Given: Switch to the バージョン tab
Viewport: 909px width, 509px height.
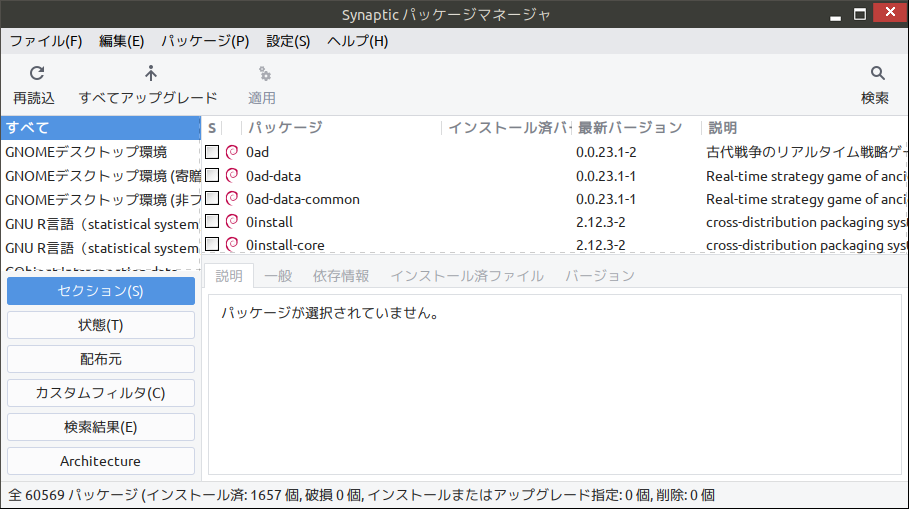Looking at the screenshot, I should (600, 276).
